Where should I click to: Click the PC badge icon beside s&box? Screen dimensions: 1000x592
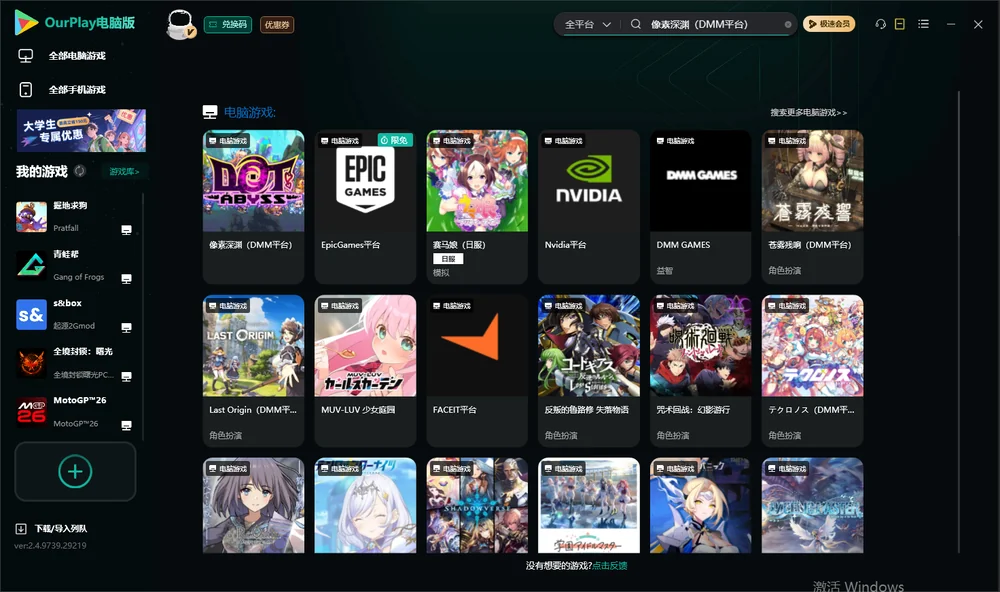[x=126, y=328]
